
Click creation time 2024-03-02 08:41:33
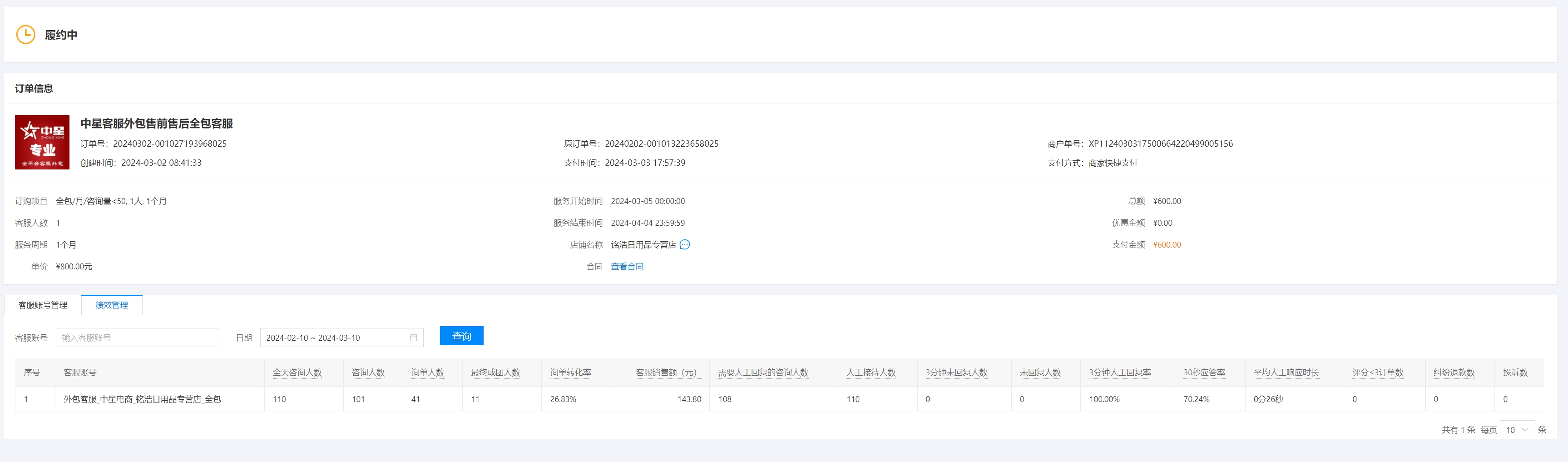click(161, 163)
